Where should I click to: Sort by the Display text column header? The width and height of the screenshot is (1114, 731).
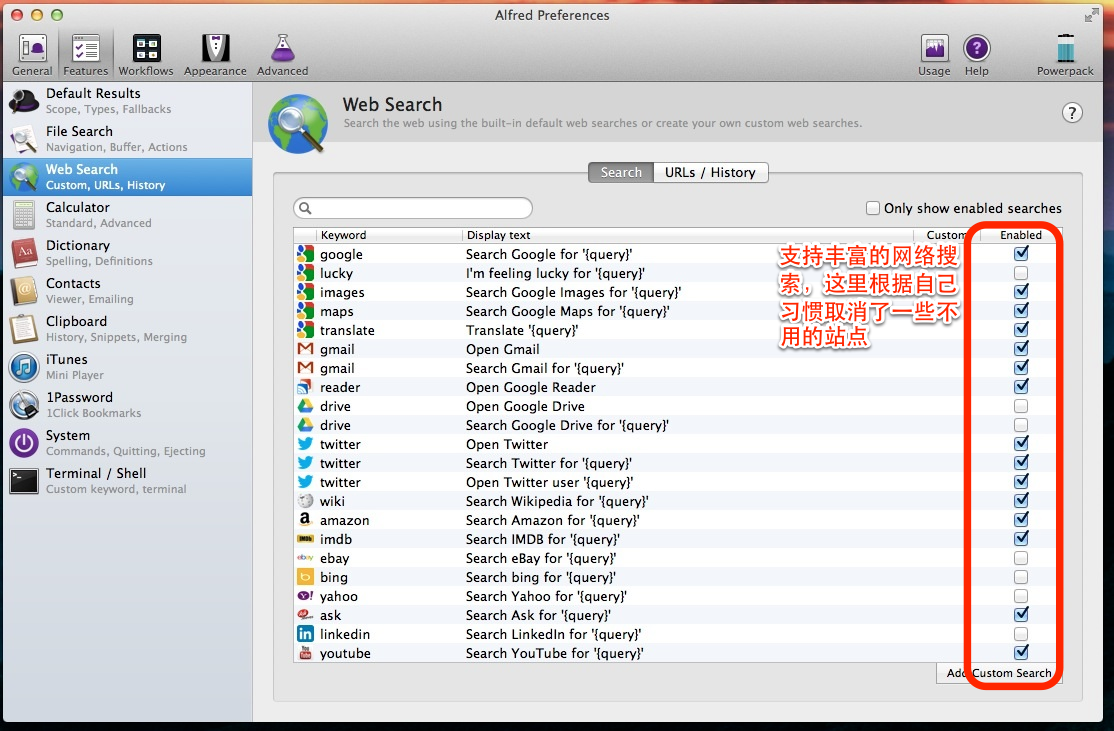687,235
